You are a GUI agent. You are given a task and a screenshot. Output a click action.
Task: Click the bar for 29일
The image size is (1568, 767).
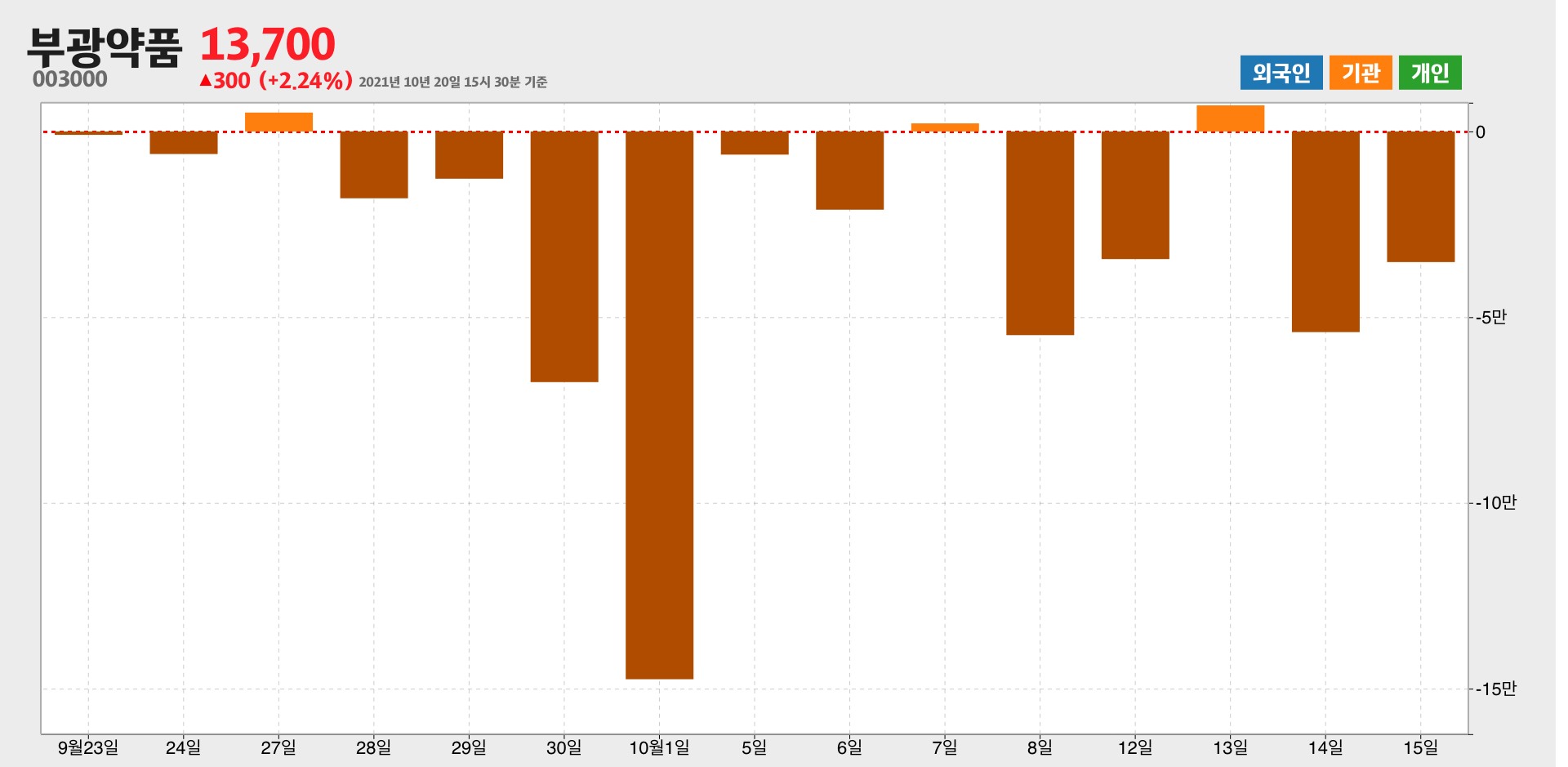pos(469,155)
